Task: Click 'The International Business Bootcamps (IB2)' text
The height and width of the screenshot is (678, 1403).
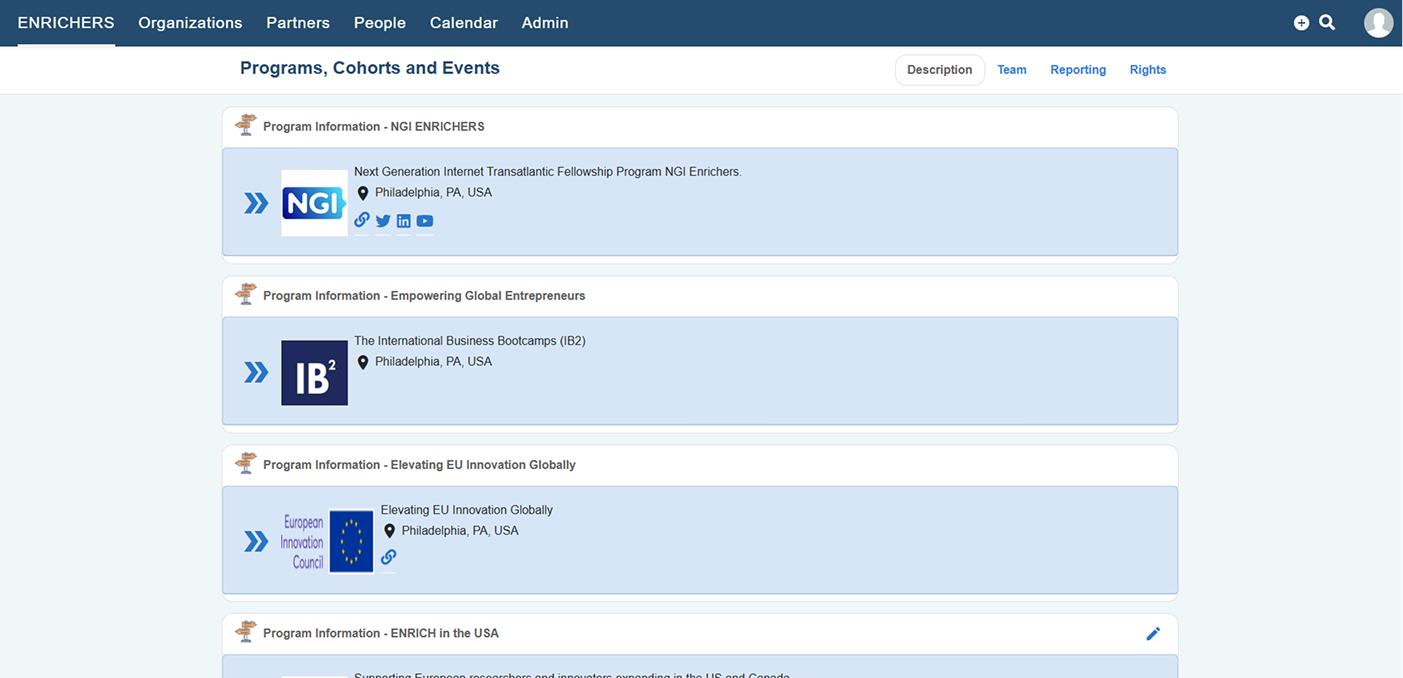Action: (x=470, y=341)
